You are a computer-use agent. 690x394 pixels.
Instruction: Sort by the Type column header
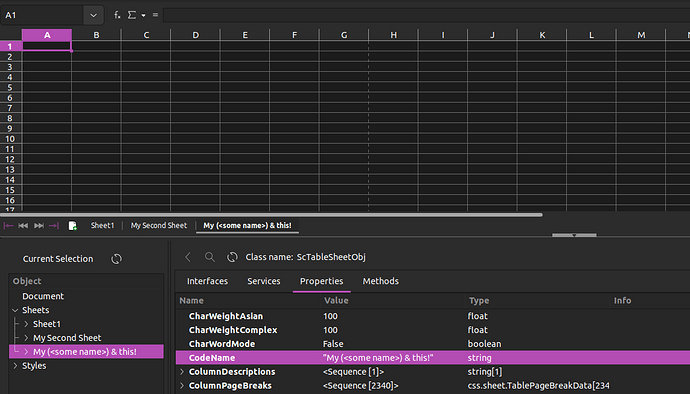pyautogui.click(x=479, y=301)
